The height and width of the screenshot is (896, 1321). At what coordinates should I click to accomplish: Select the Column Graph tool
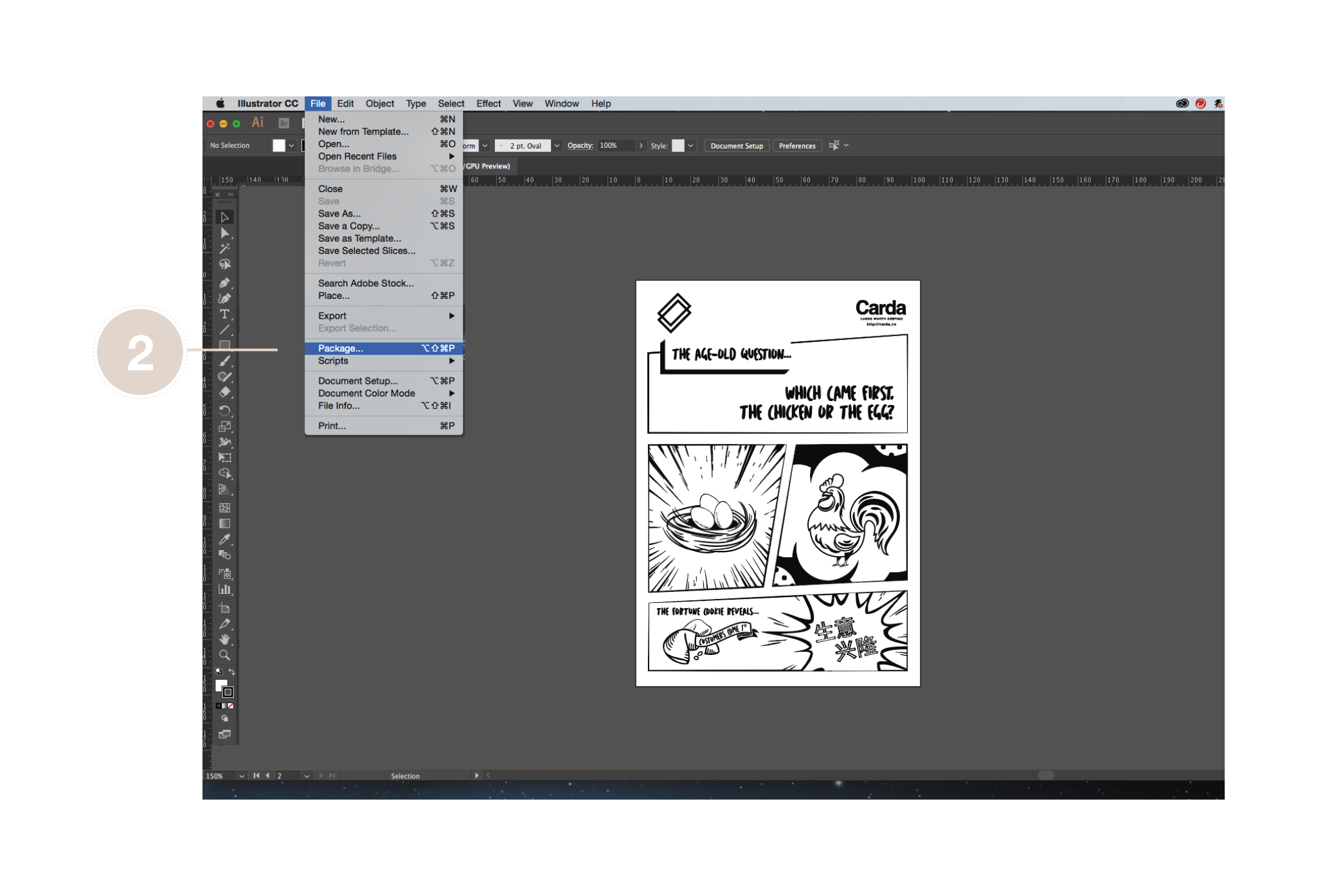pyautogui.click(x=224, y=589)
